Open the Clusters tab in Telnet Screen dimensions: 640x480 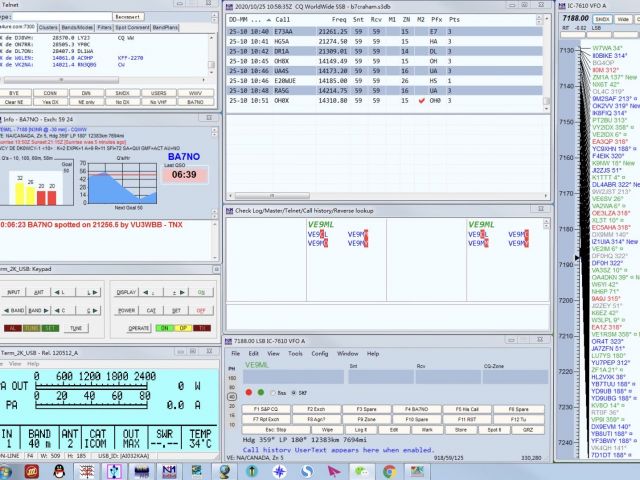click(x=48, y=27)
